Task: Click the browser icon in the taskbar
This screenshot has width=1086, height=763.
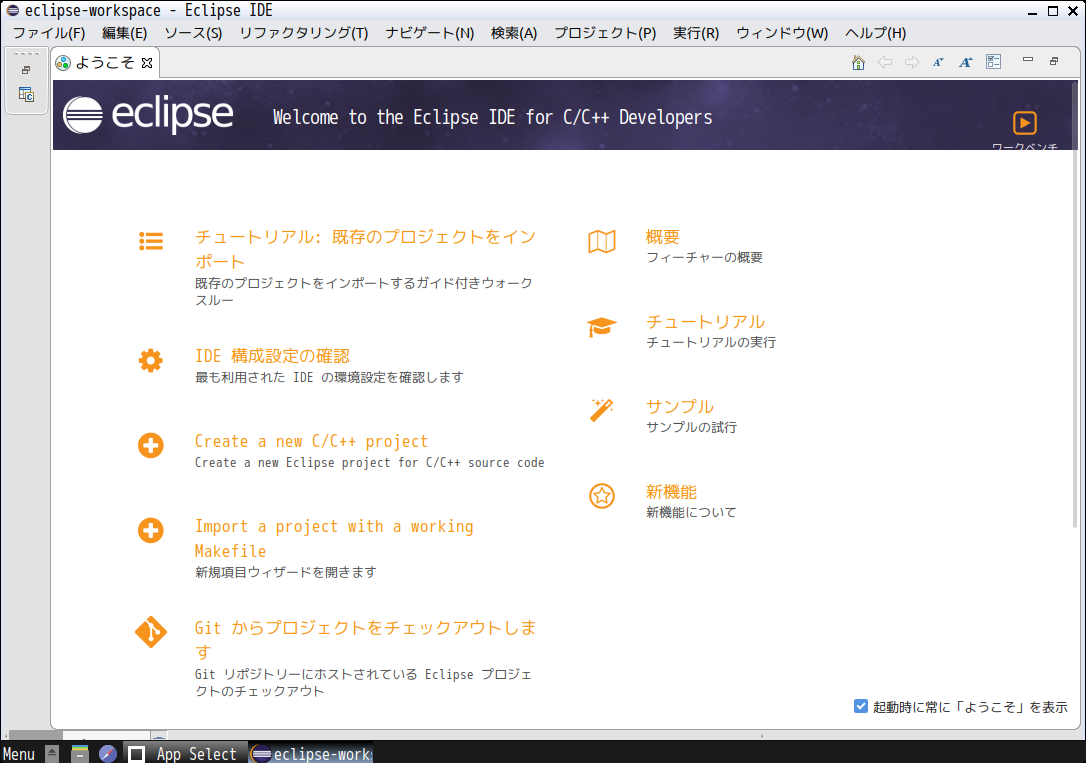Action: (107, 753)
